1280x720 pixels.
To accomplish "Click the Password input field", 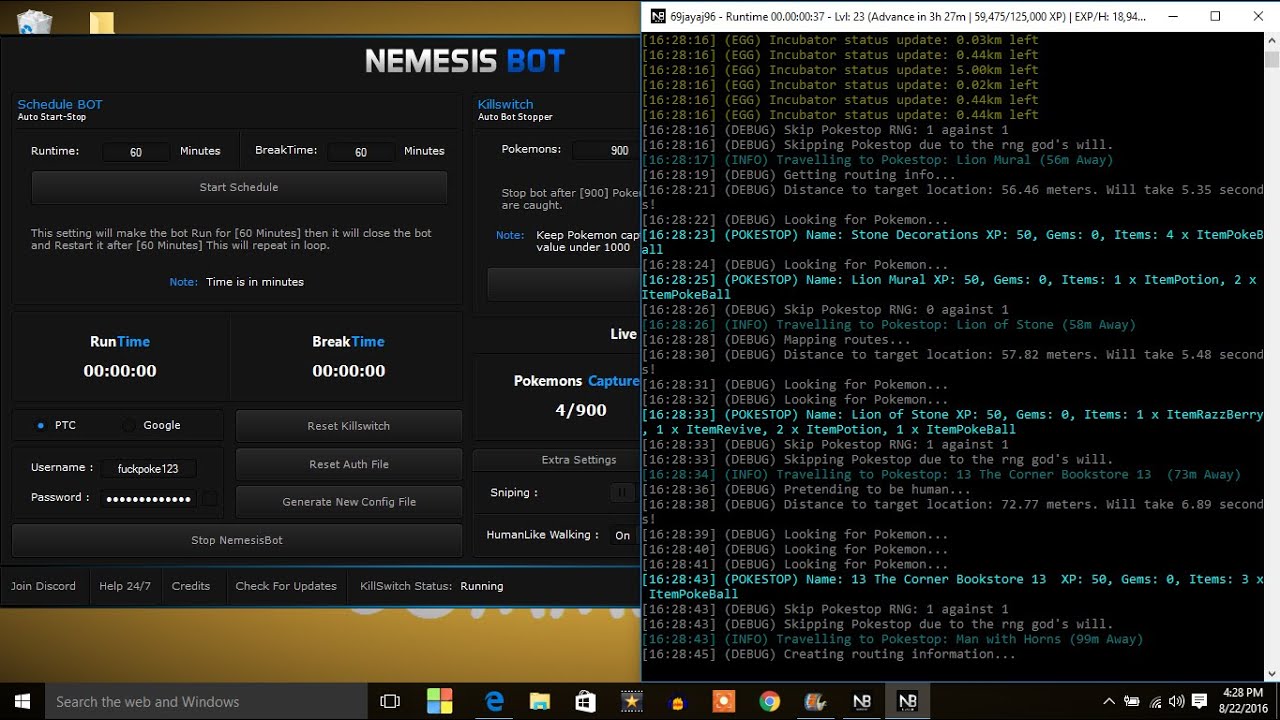I will point(148,499).
